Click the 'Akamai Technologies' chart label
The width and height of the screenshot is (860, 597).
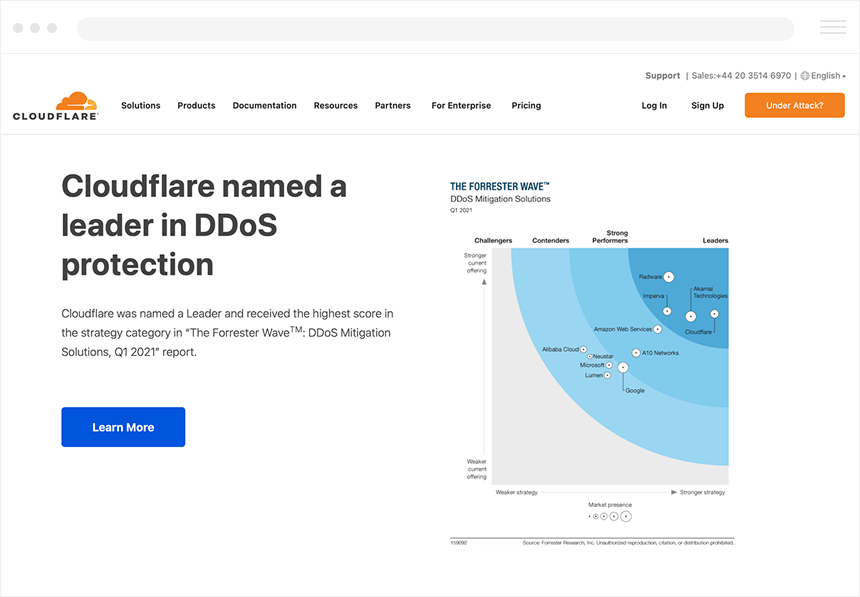pyautogui.click(x=710, y=292)
